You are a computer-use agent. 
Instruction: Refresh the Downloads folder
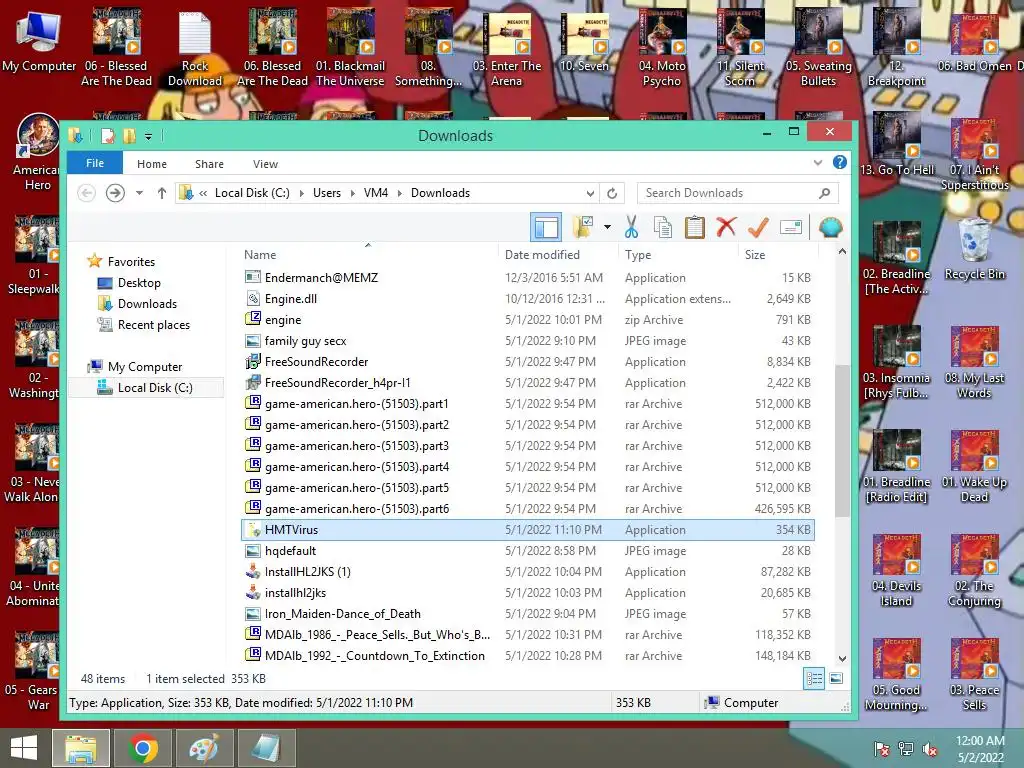click(612, 193)
